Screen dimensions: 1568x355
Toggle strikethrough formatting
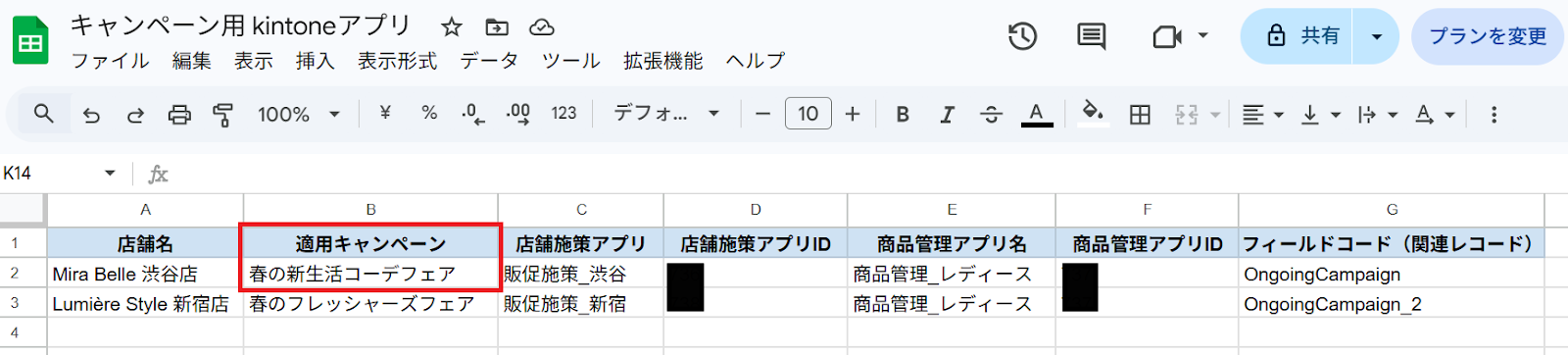coord(991,114)
